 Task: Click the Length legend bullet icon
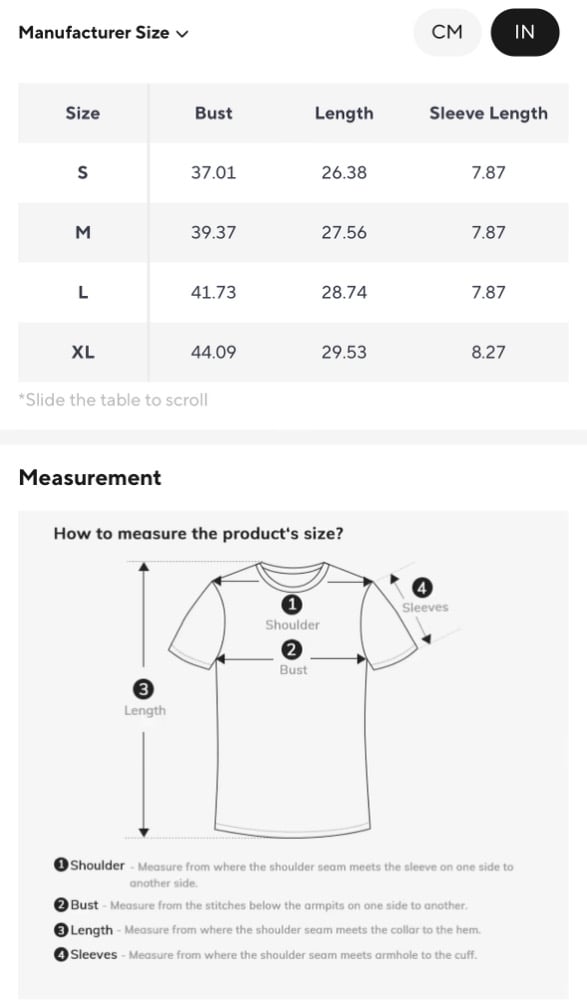coord(61,930)
